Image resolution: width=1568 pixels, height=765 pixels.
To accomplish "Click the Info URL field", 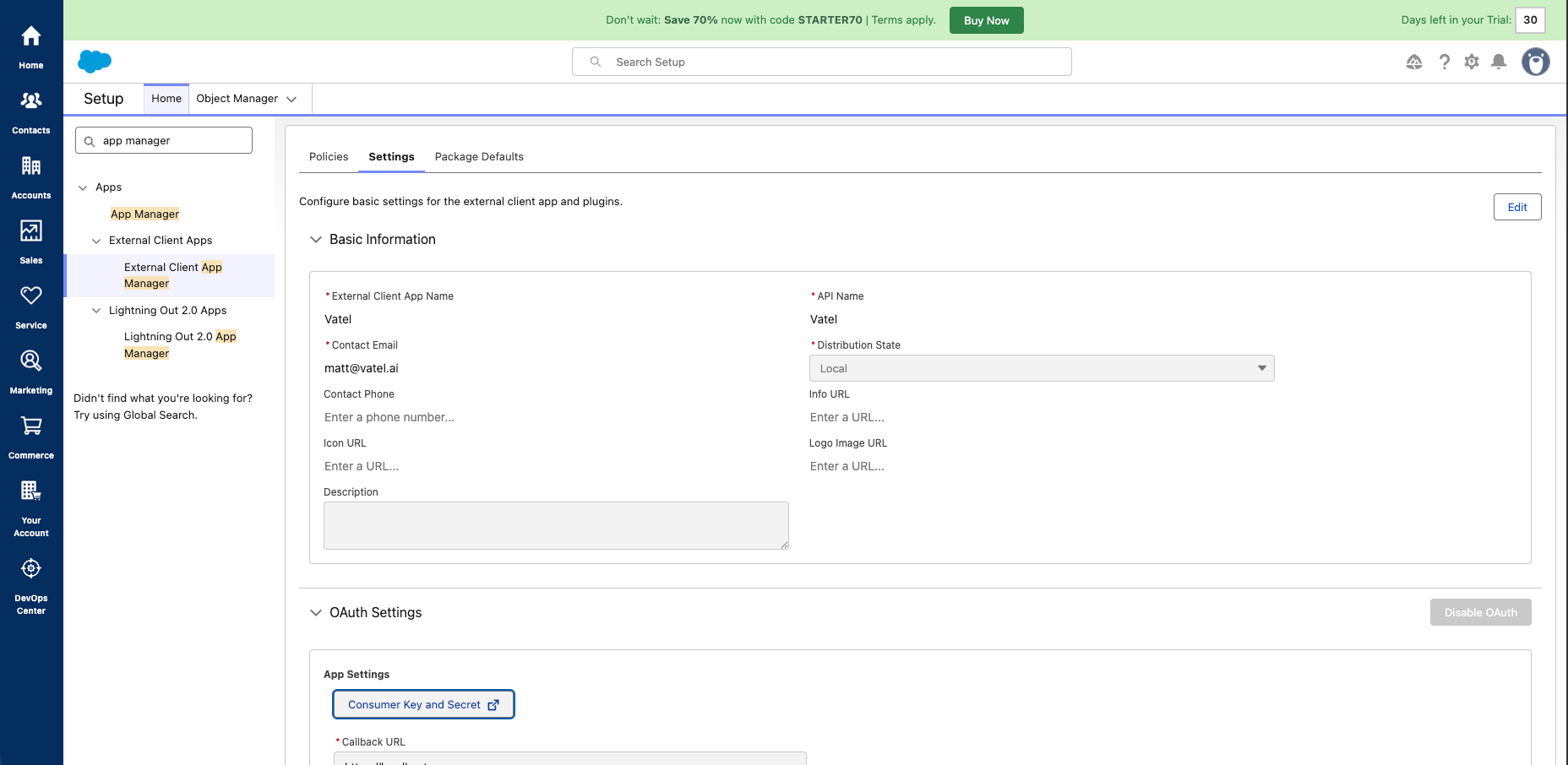I will [1042, 417].
